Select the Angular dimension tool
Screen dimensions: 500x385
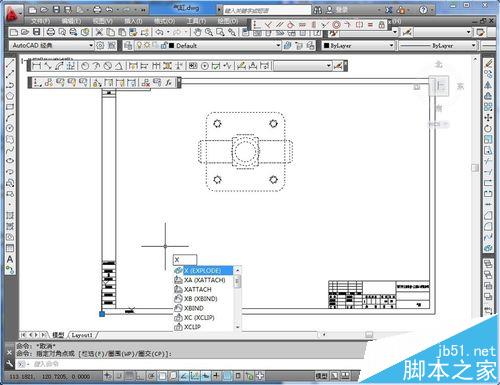point(119,66)
